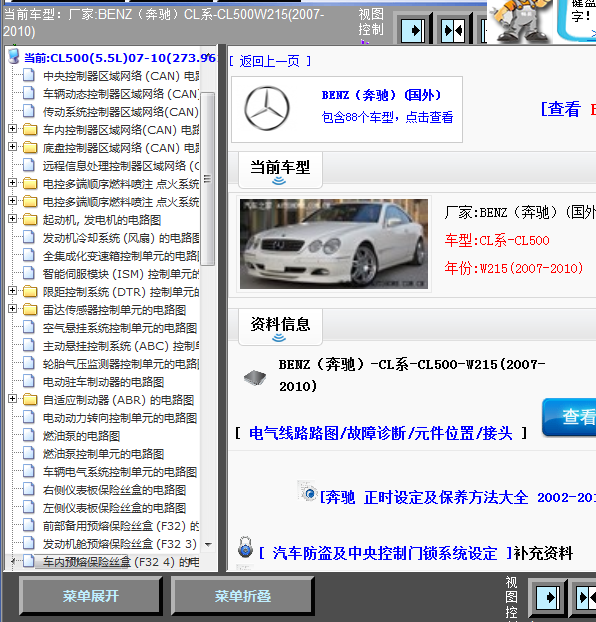The width and height of the screenshot is (596, 622).
Task: Select 电动动力转向控制单元的电路图 item
Action: (120, 418)
